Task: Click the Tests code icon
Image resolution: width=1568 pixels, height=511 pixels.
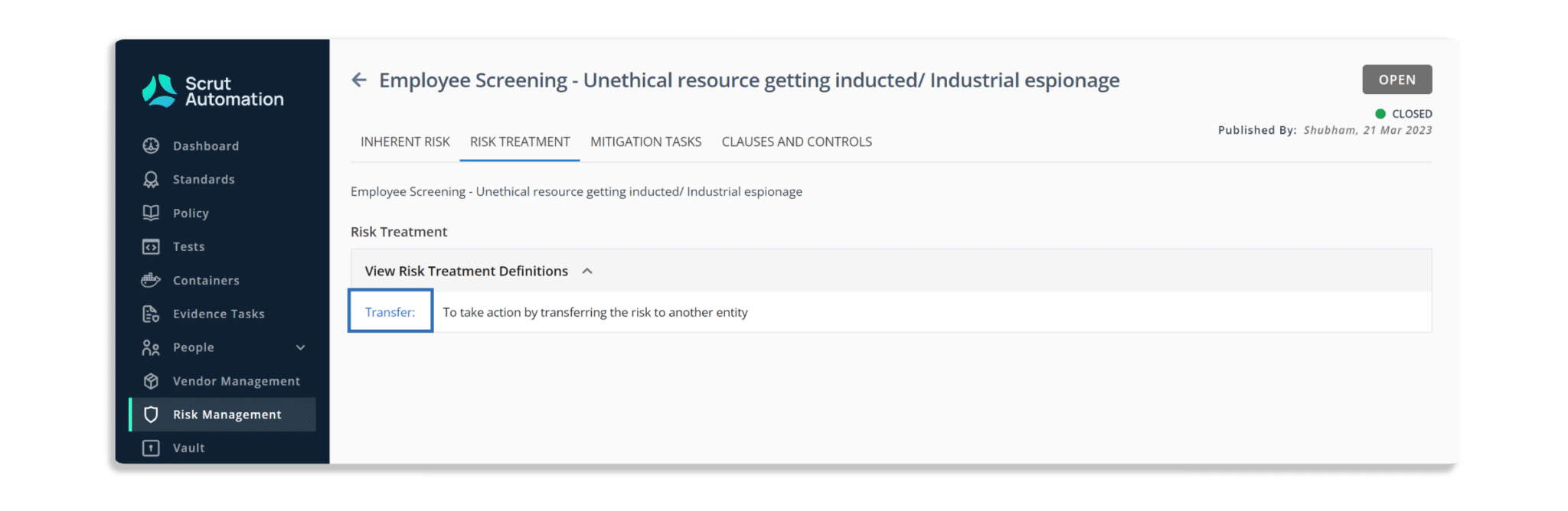Action: coord(151,246)
